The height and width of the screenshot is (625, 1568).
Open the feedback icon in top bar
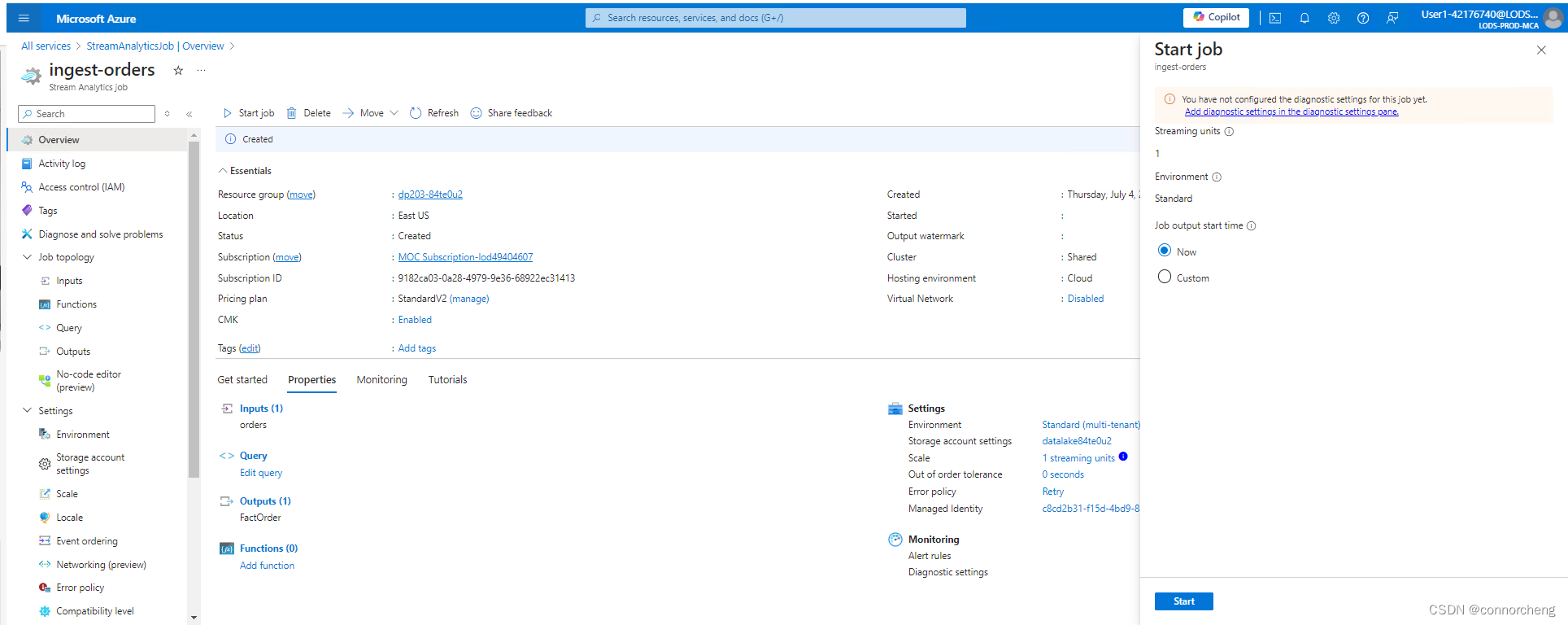[1392, 18]
